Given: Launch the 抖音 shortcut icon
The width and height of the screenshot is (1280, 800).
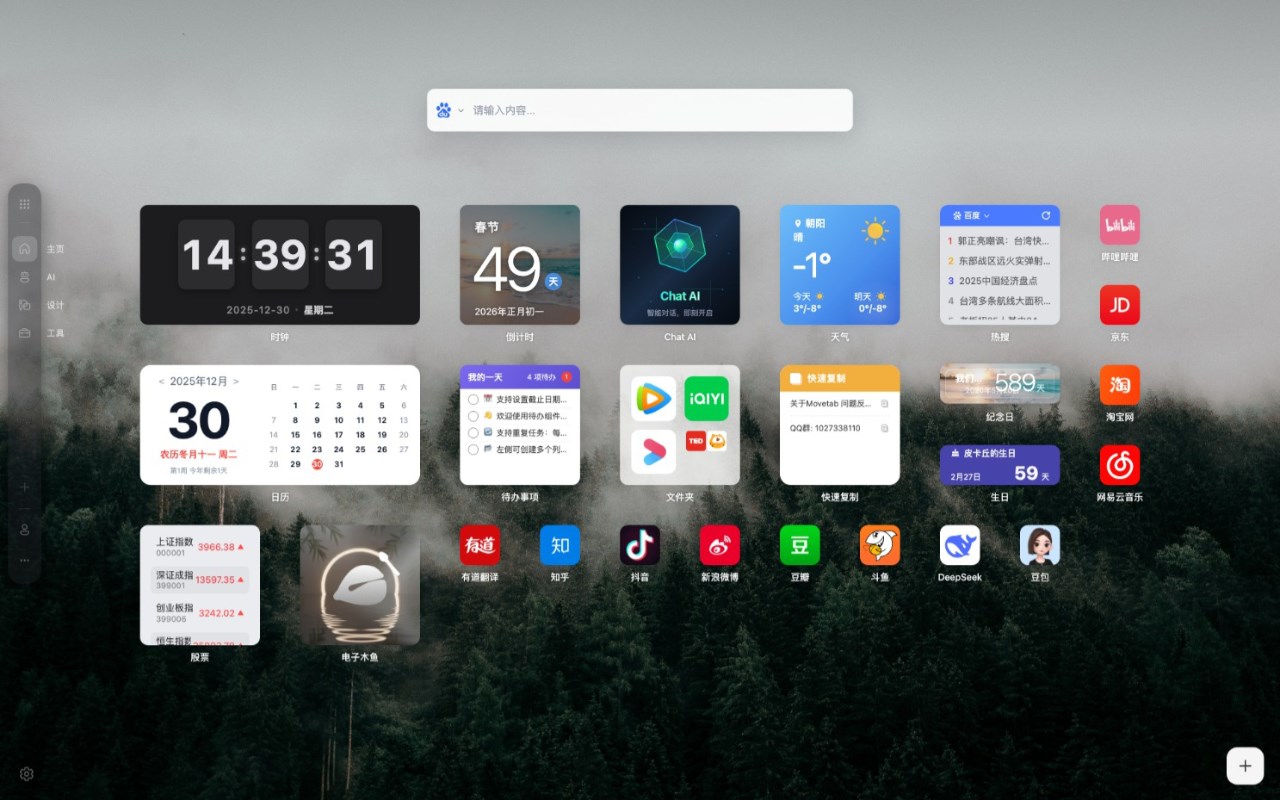Looking at the screenshot, I should click(x=639, y=545).
